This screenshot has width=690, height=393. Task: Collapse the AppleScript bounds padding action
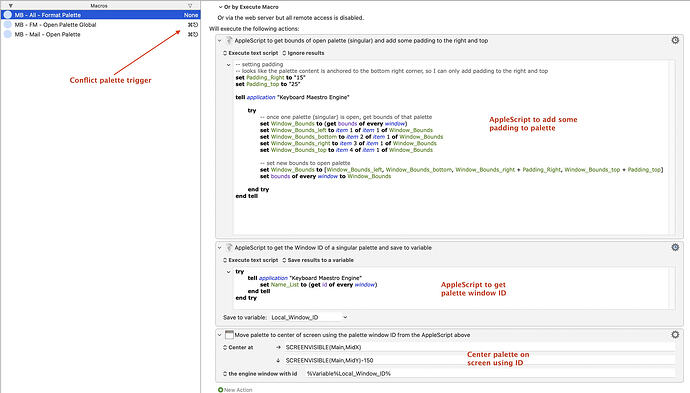(x=220, y=40)
